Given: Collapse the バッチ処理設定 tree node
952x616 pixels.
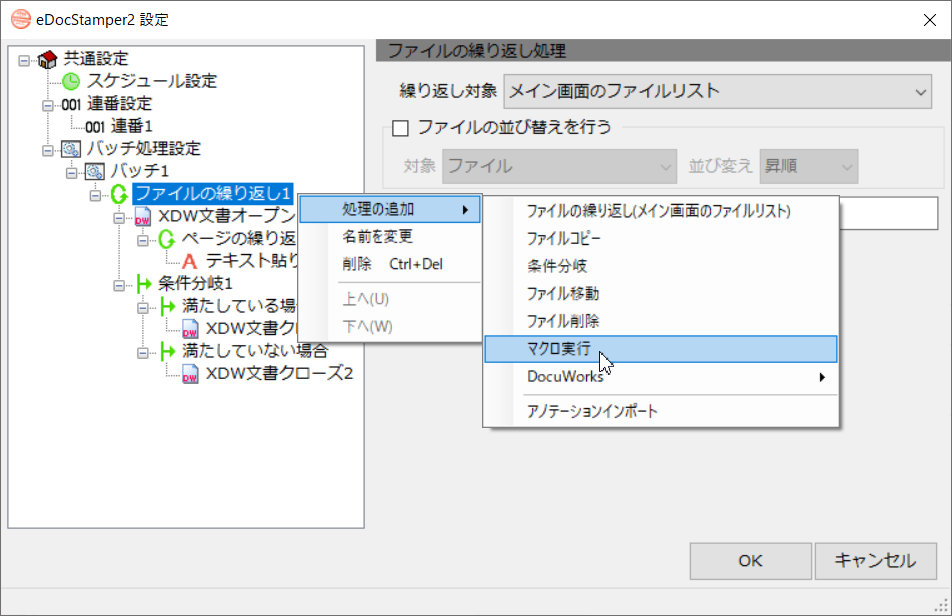Looking at the screenshot, I should [x=48, y=150].
